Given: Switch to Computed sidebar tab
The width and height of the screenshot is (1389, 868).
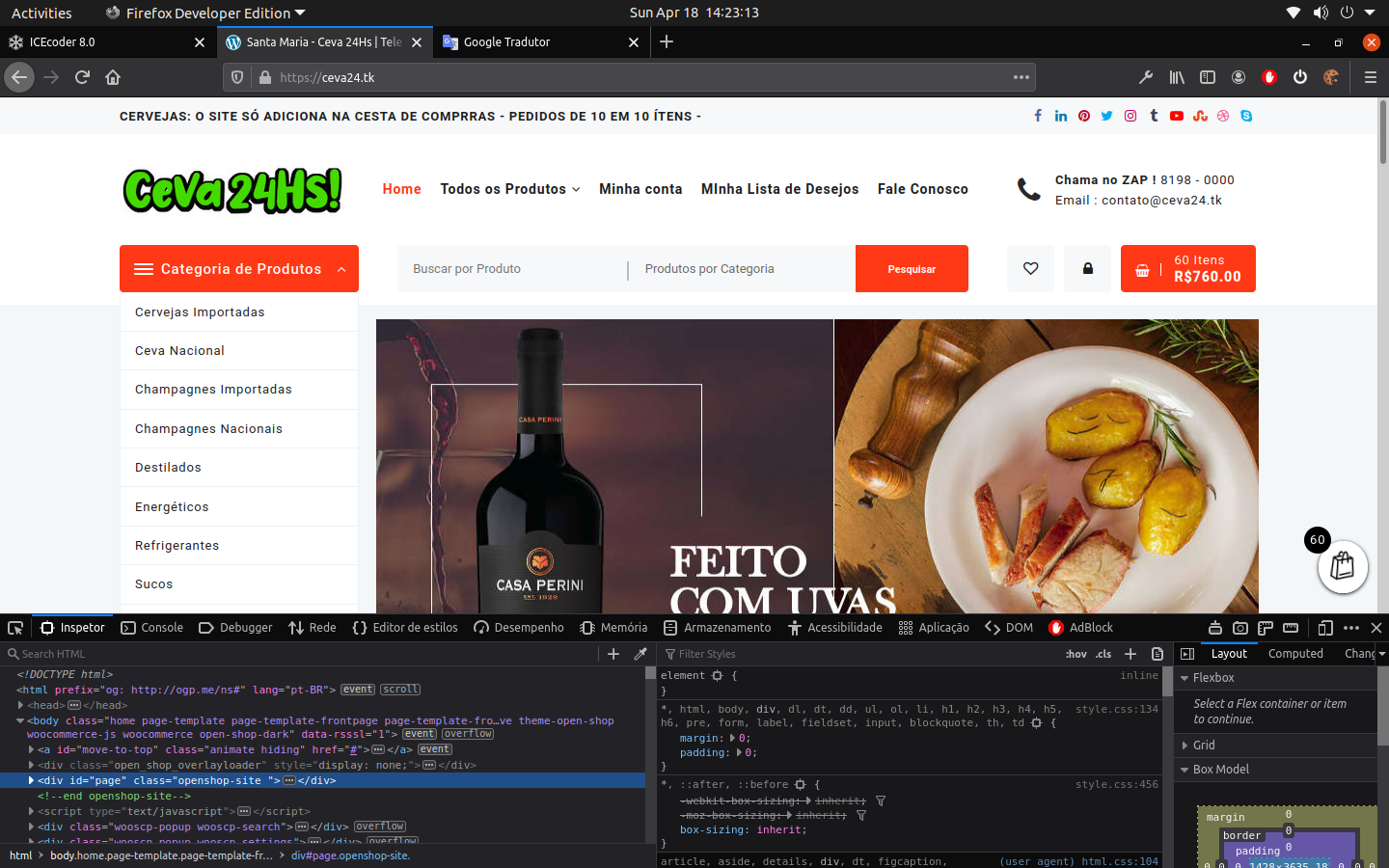Looking at the screenshot, I should [x=1295, y=654].
